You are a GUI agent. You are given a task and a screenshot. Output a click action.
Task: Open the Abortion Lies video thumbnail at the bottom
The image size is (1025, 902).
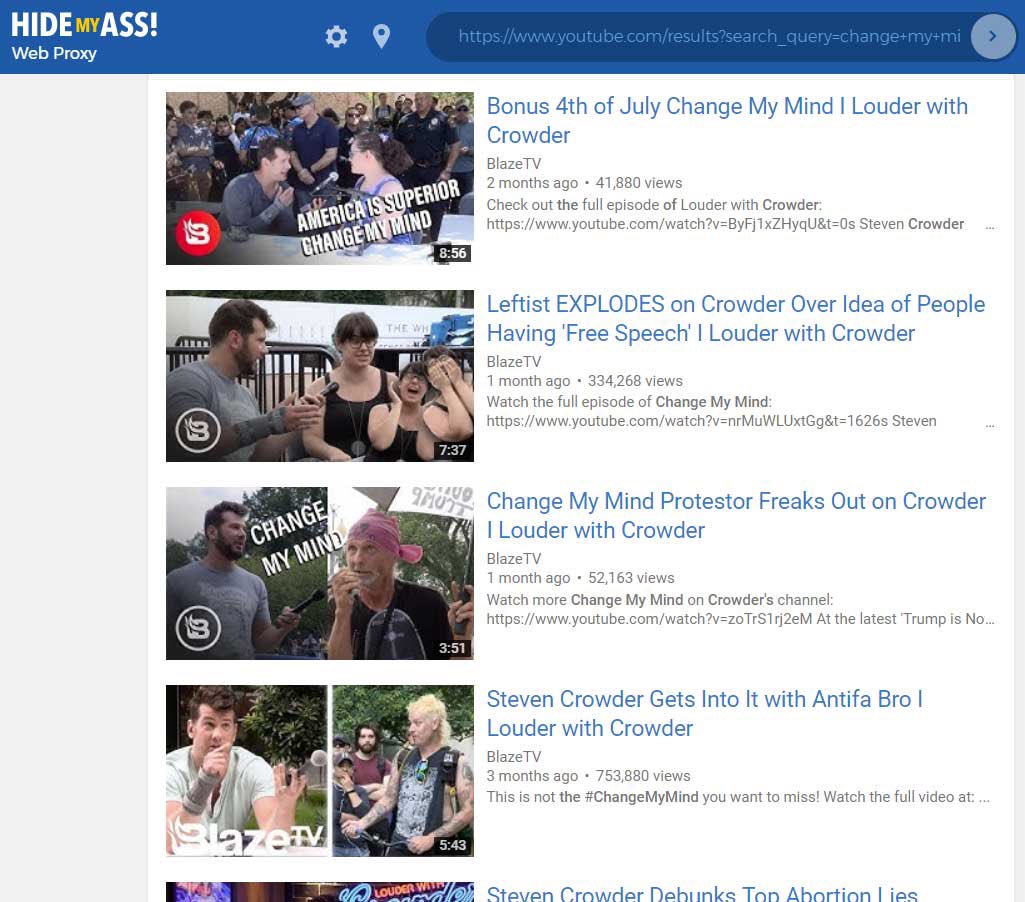tap(320, 892)
